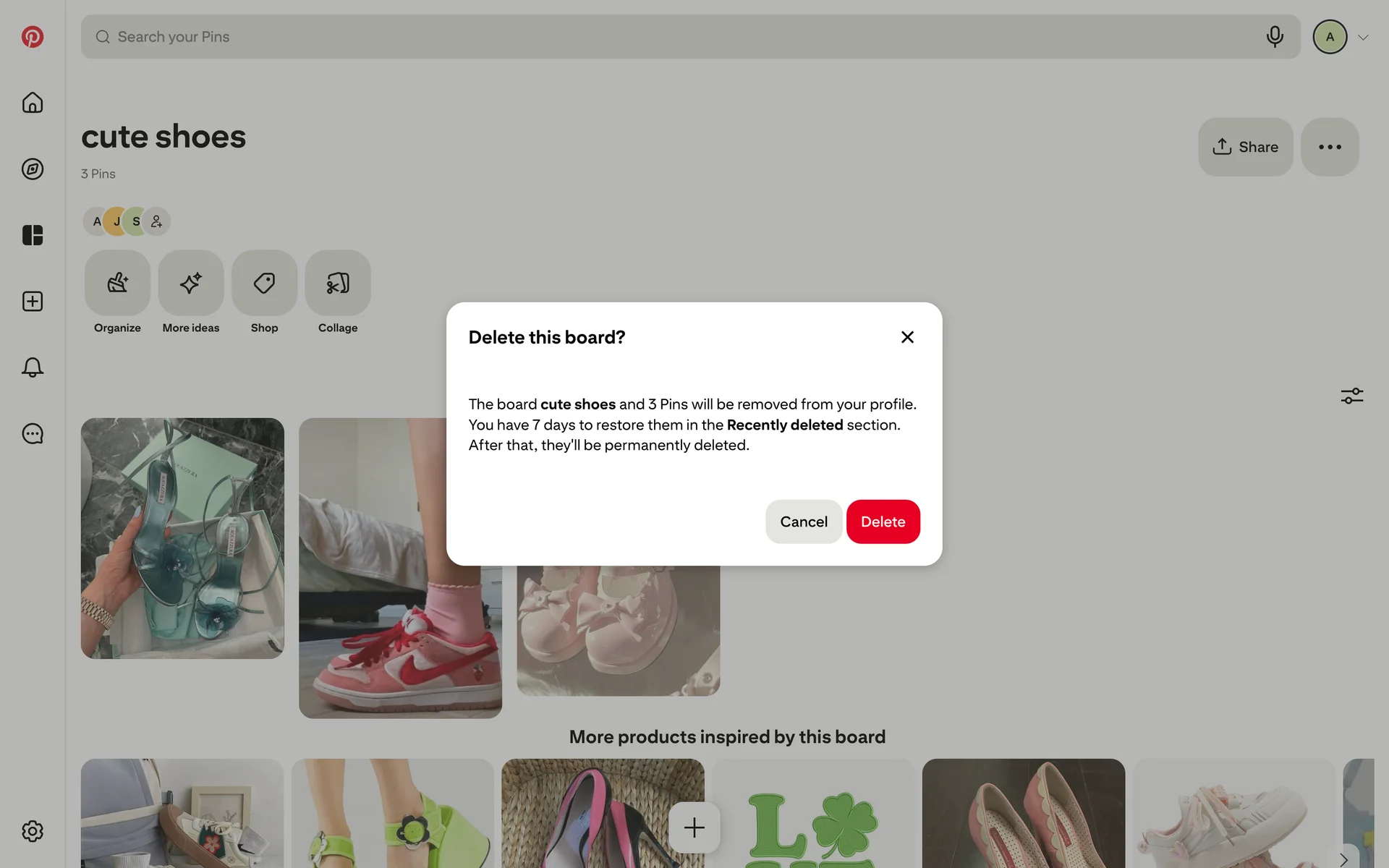Screen dimensions: 1389x868
Task: Expand the account dropdown chevron
Action: 1363,38
